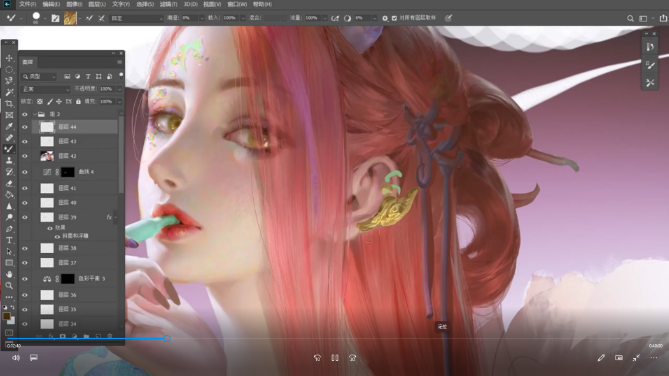Open the Window menu
Screen dimensions: 669x376
point(237,4)
